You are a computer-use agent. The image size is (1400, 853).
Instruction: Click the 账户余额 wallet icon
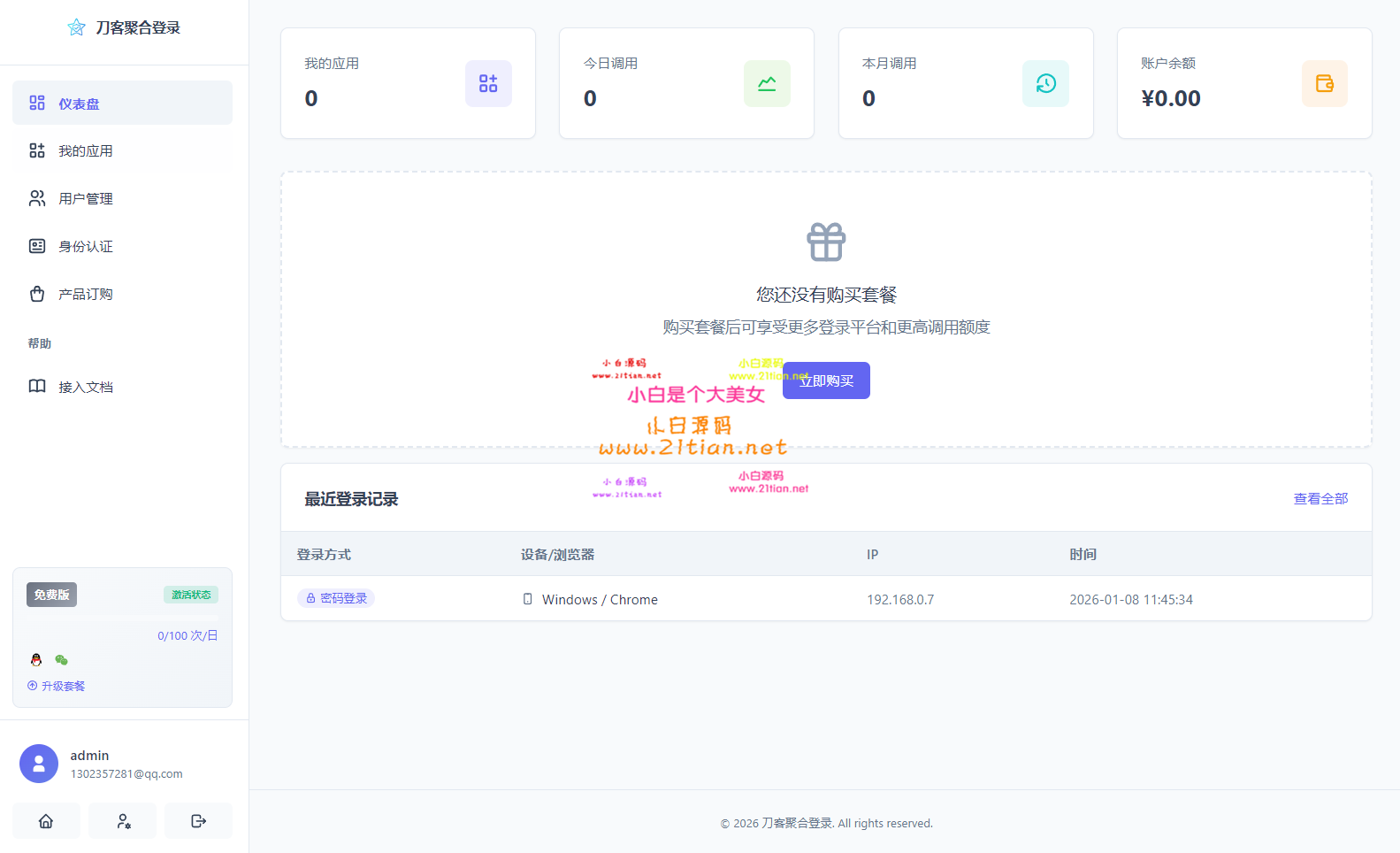1324,83
